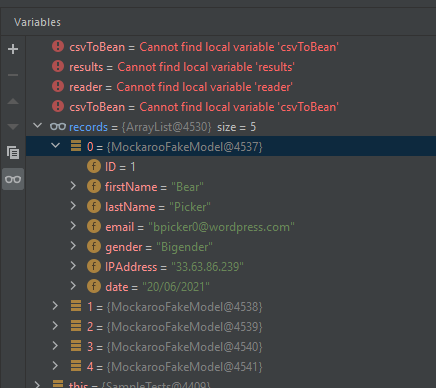Click list element icon of item 3
The image size is (436, 388).
pyautogui.click(x=76, y=346)
